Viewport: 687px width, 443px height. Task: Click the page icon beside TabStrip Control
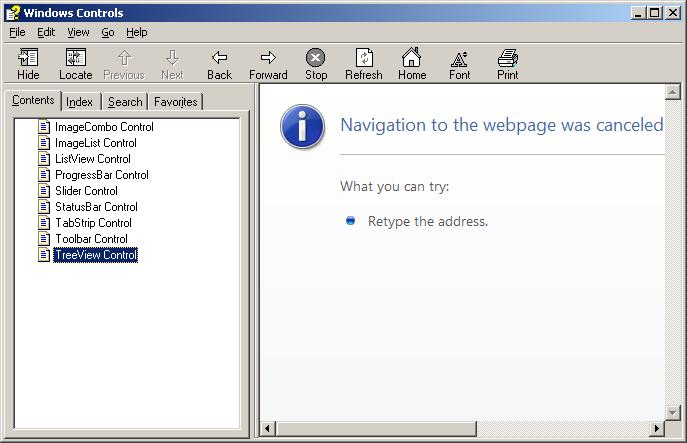click(44, 223)
